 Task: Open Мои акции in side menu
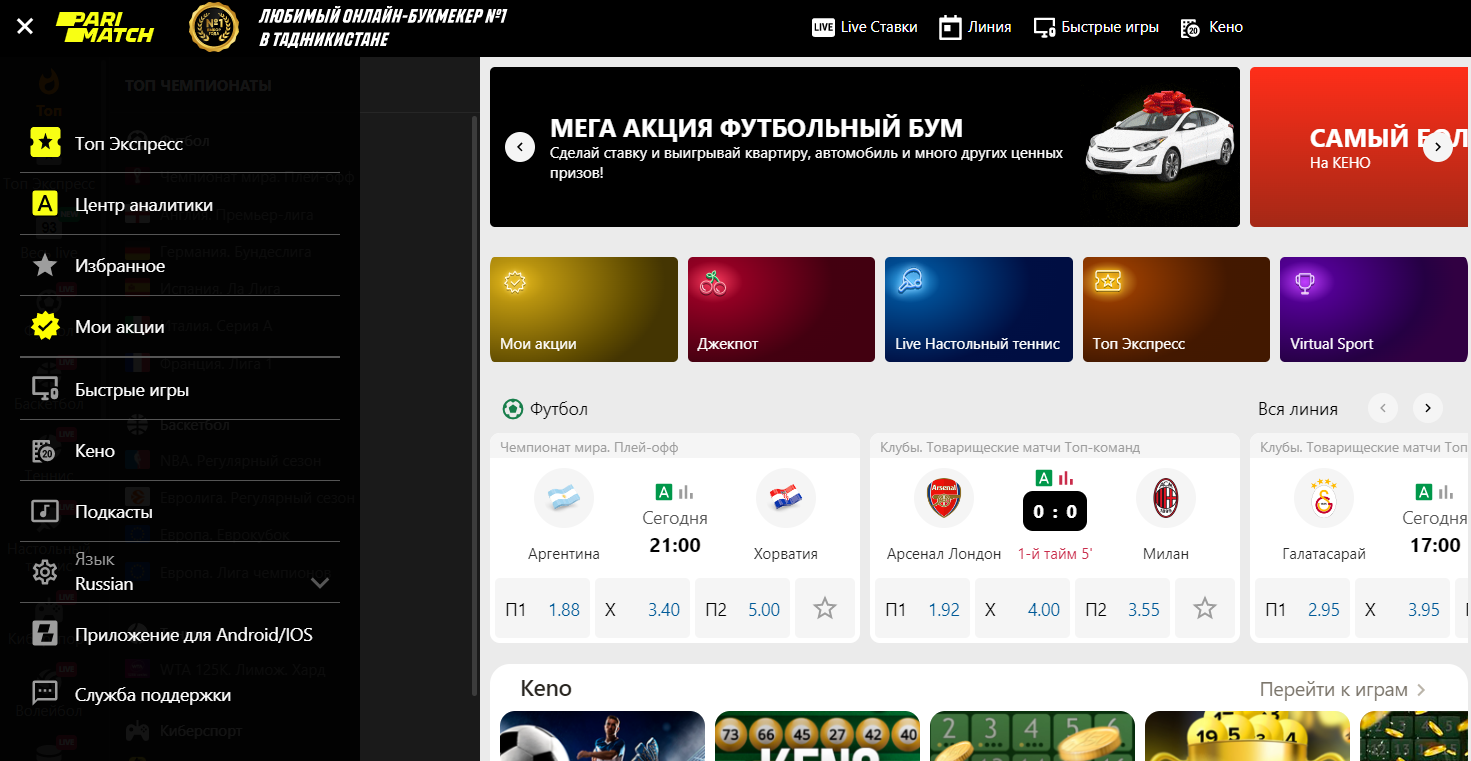tap(180, 326)
